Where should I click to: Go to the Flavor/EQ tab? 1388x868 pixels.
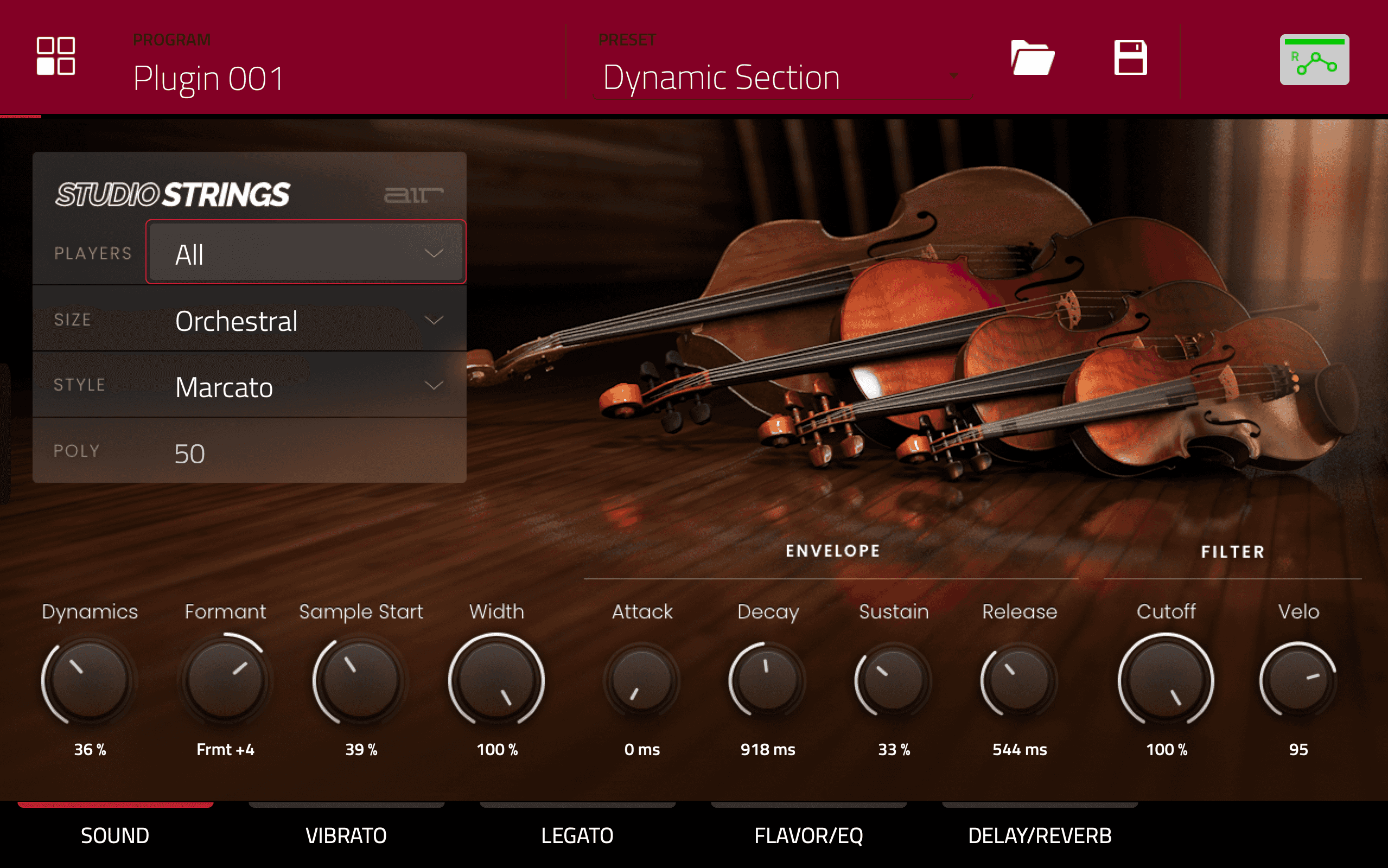[x=808, y=835]
